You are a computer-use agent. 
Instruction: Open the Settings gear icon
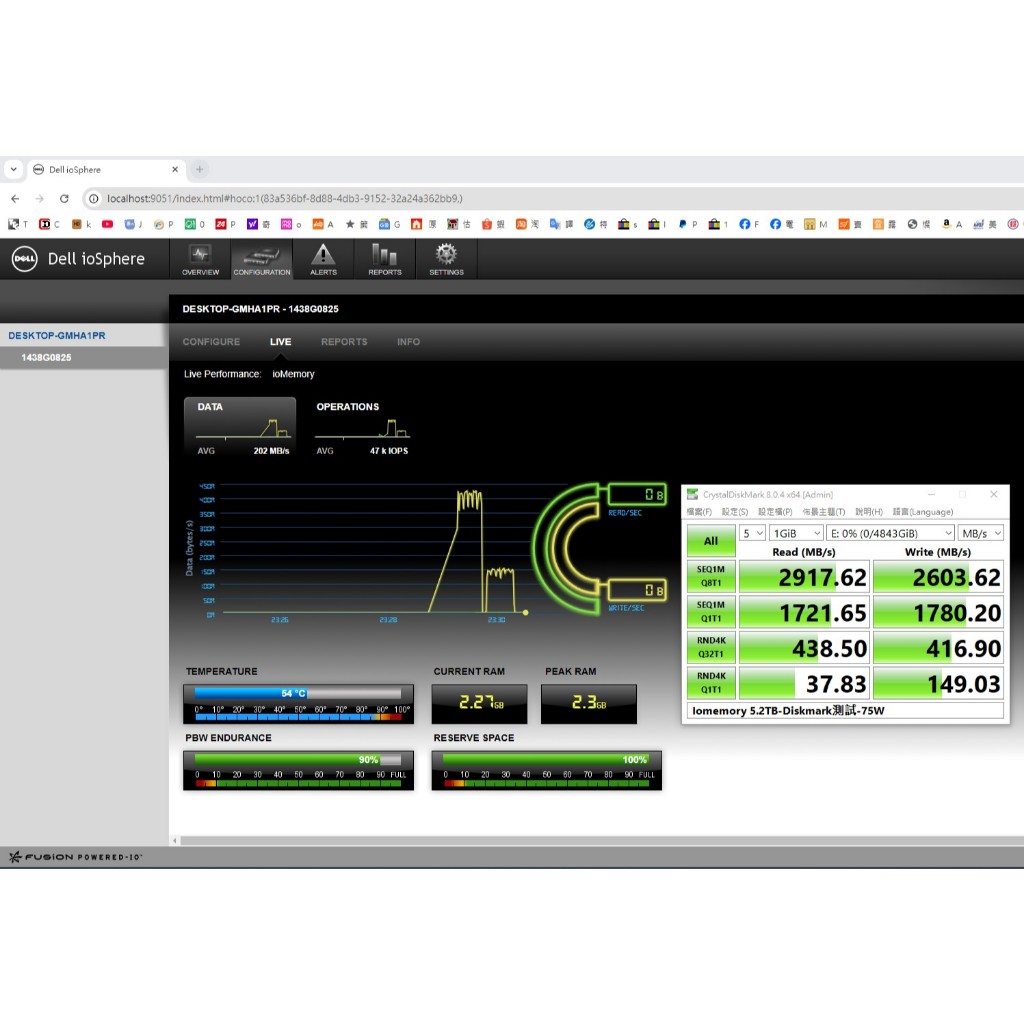click(x=446, y=259)
